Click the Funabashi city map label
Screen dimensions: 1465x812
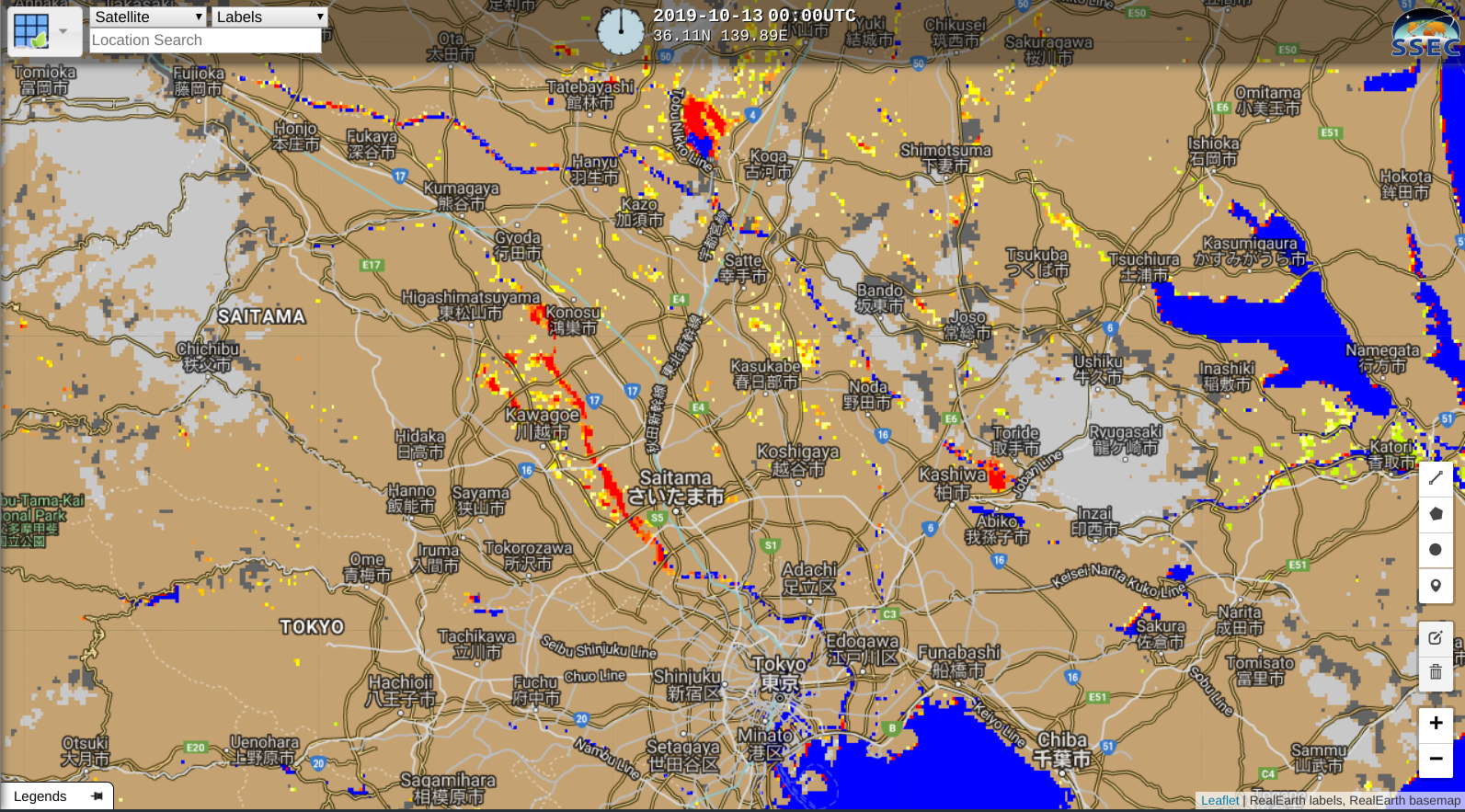coord(959,661)
